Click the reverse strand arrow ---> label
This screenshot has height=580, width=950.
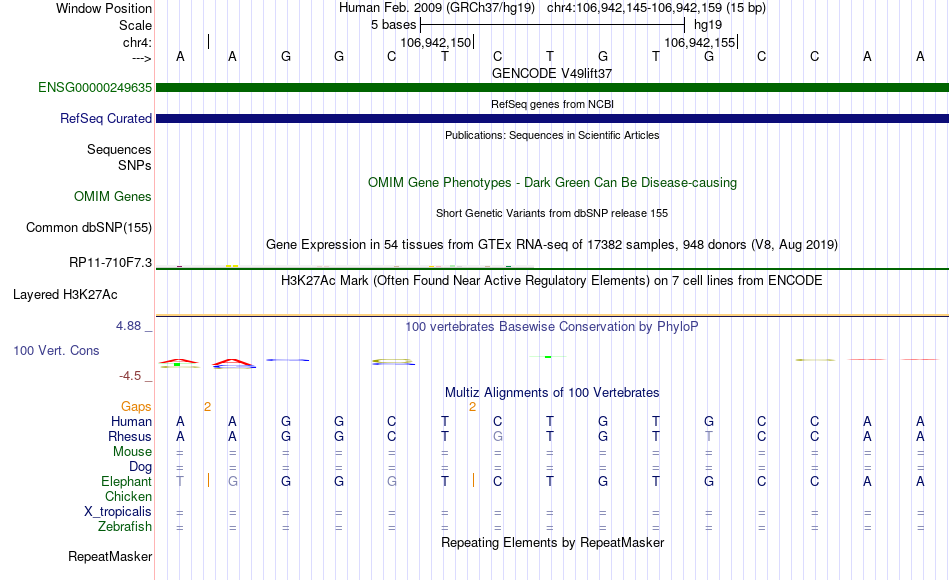pyautogui.click(x=142, y=58)
